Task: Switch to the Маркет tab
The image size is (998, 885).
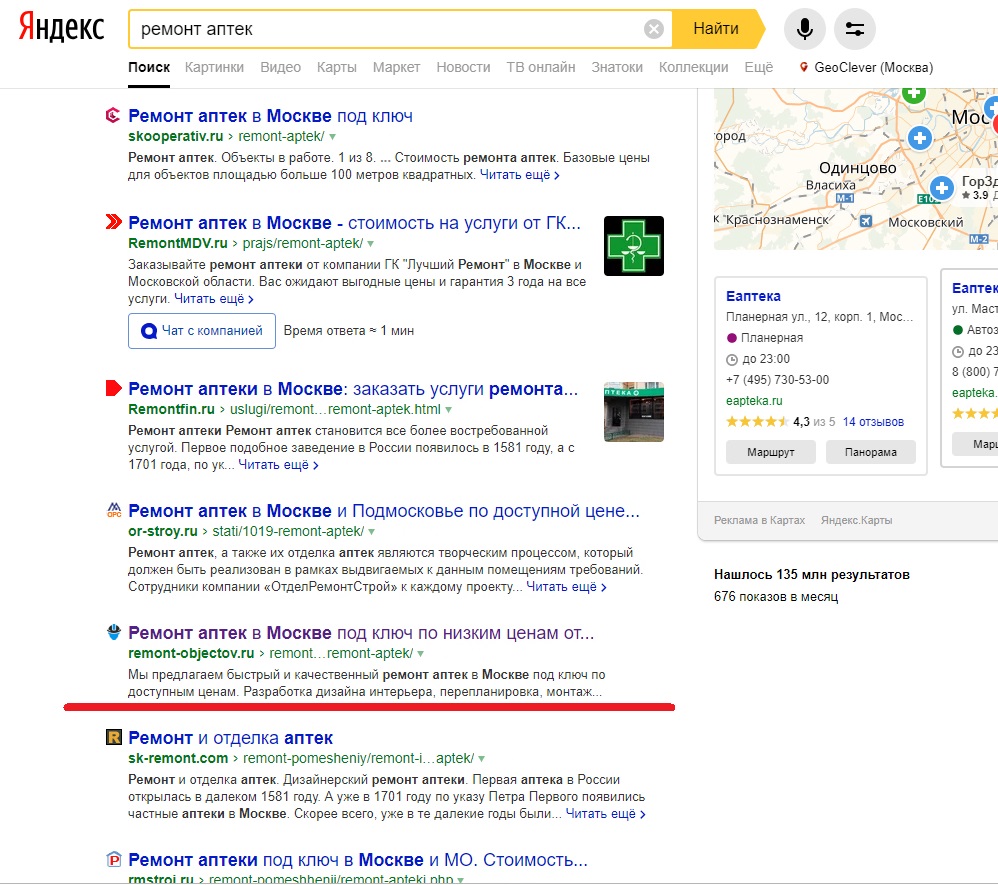Action: (396, 67)
